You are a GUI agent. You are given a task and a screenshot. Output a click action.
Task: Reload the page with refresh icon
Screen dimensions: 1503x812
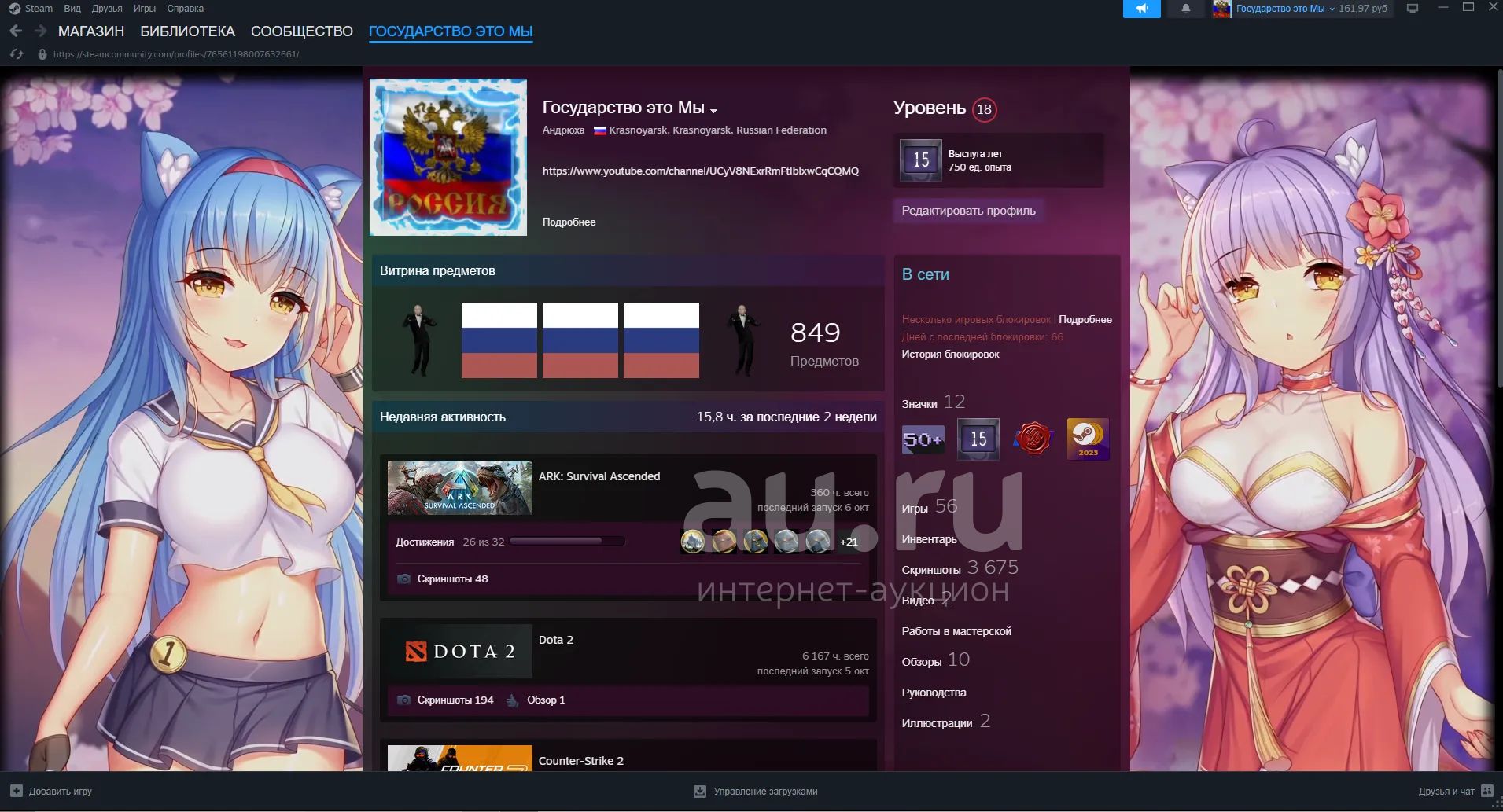(16, 54)
